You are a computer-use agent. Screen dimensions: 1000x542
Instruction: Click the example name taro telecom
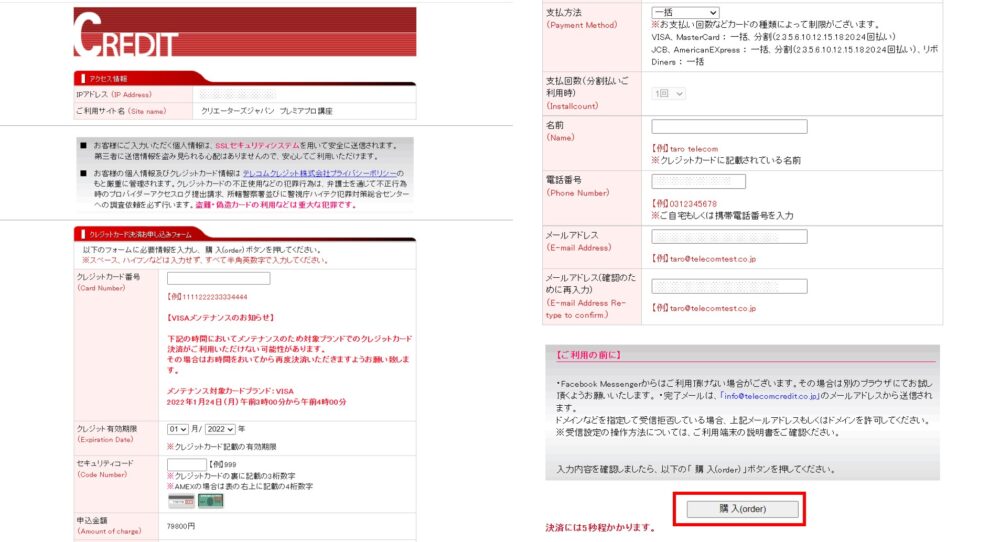click(x=693, y=149)
